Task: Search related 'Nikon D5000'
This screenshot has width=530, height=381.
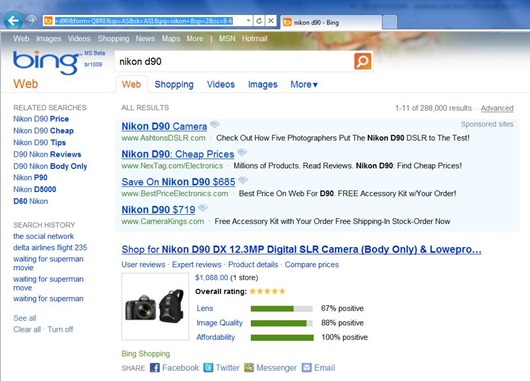Action: click(35, 189)
